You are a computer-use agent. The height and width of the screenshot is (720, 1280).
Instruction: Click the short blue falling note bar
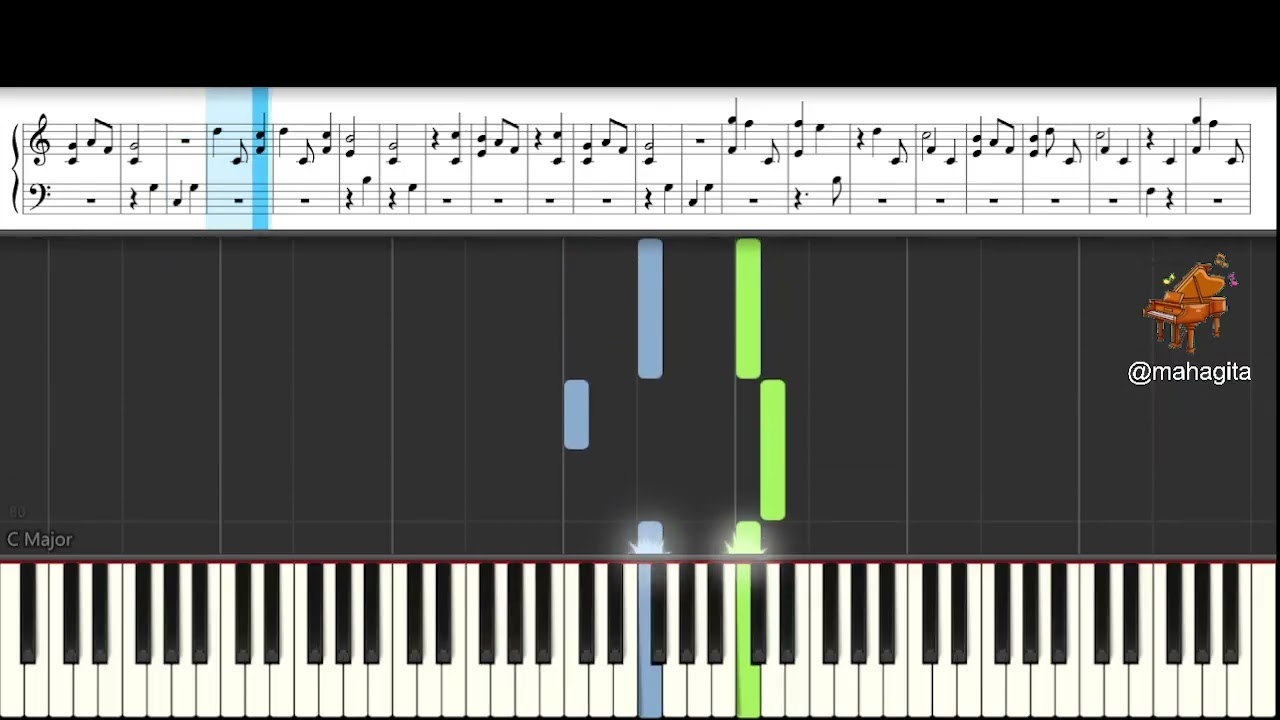tap(576, 414)
